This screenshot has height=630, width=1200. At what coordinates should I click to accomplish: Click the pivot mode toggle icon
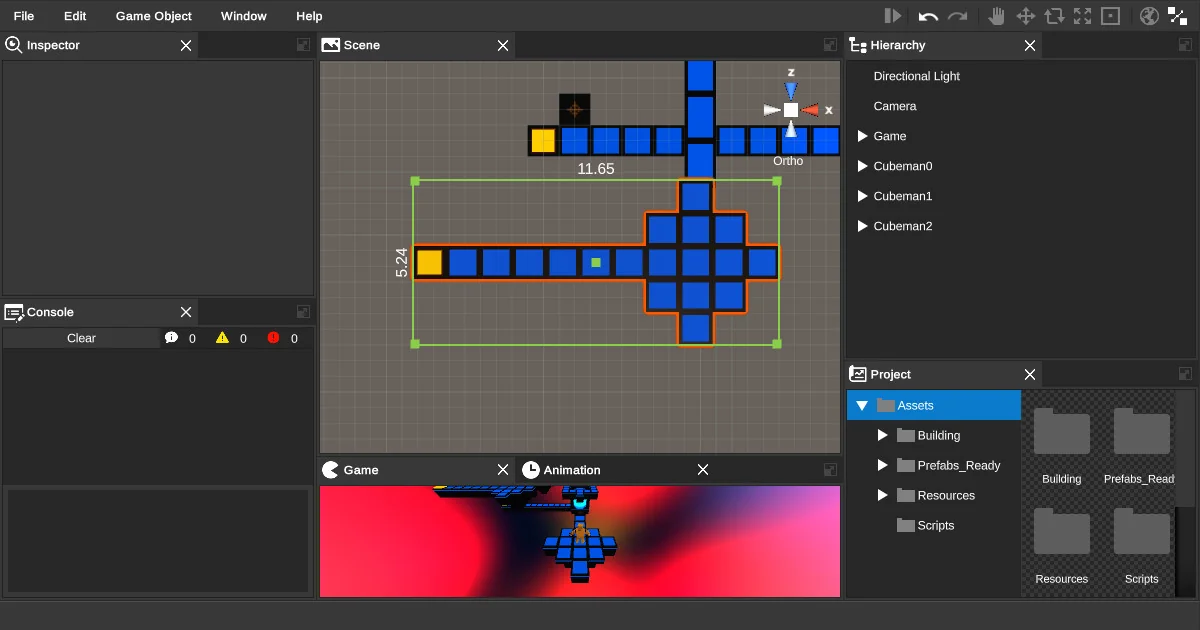coord(1177,15)
